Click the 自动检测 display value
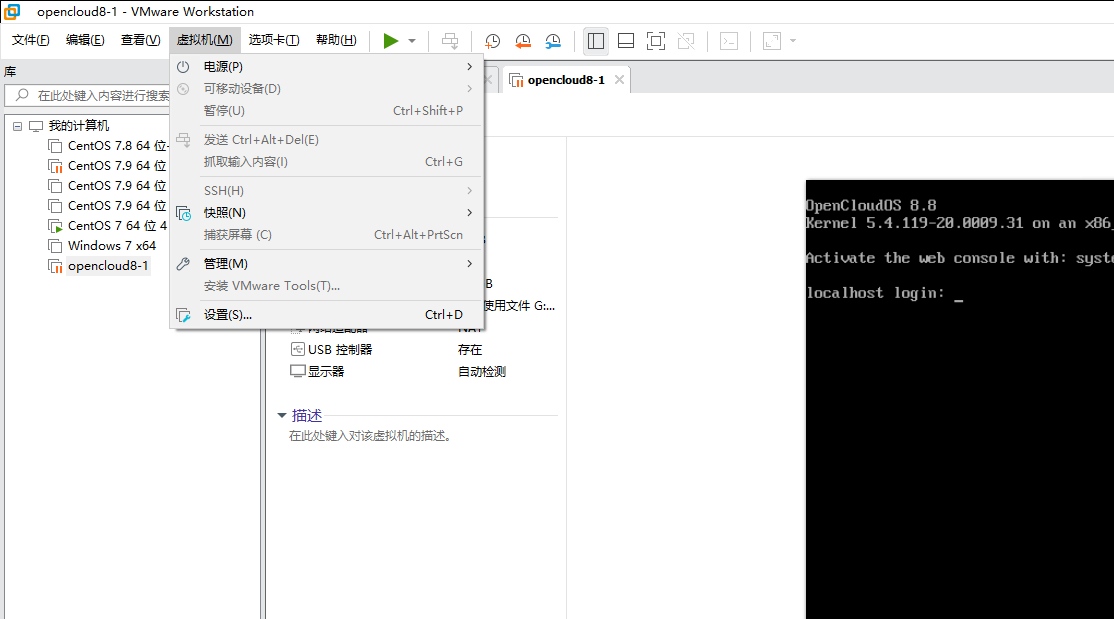 pyautogui.click(x=482, y=372)
